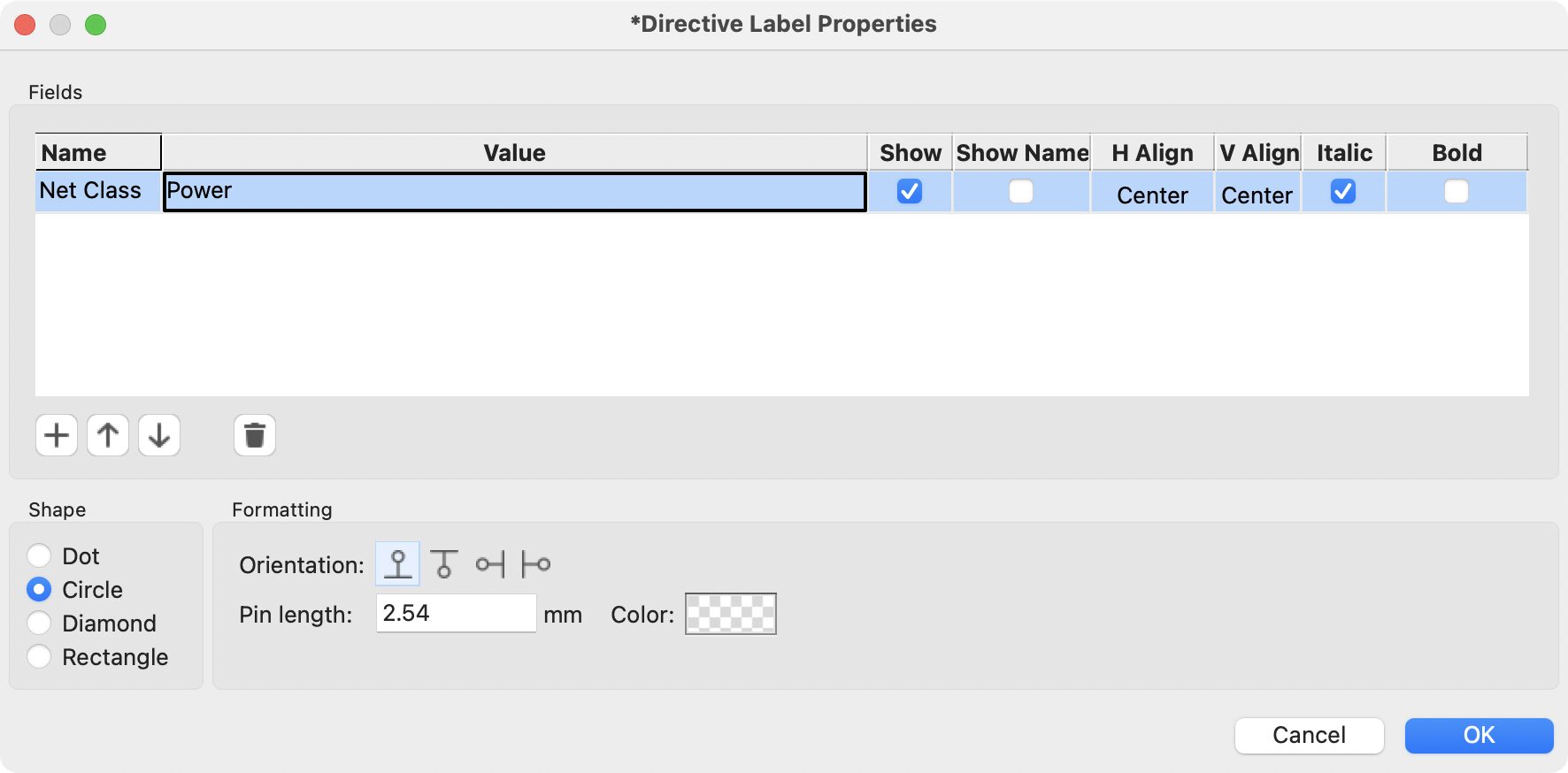
Task: Check Show Name for the Net Class field
Action: point(1020,191)
